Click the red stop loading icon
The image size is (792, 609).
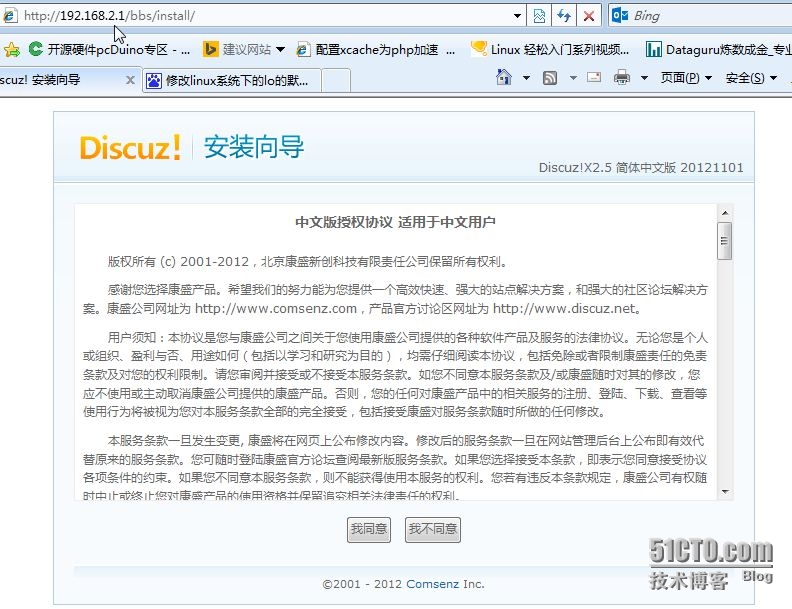pos(588,16)
